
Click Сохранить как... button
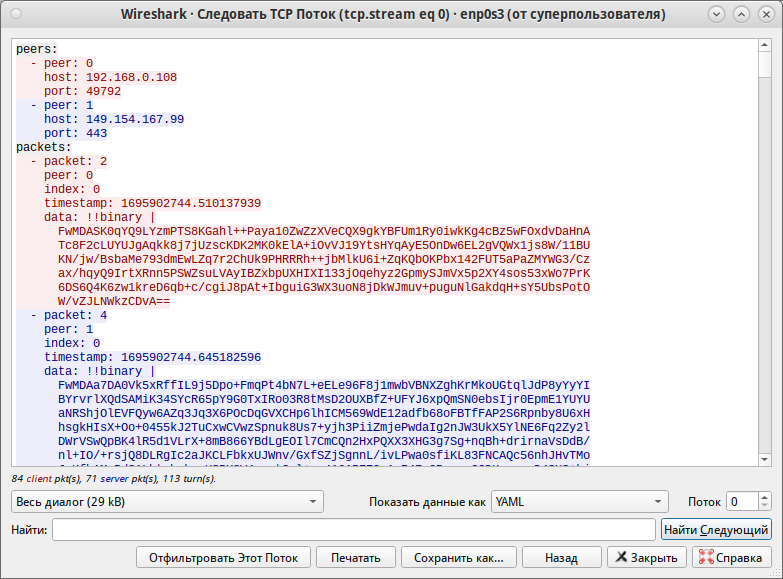click(458, 557)
